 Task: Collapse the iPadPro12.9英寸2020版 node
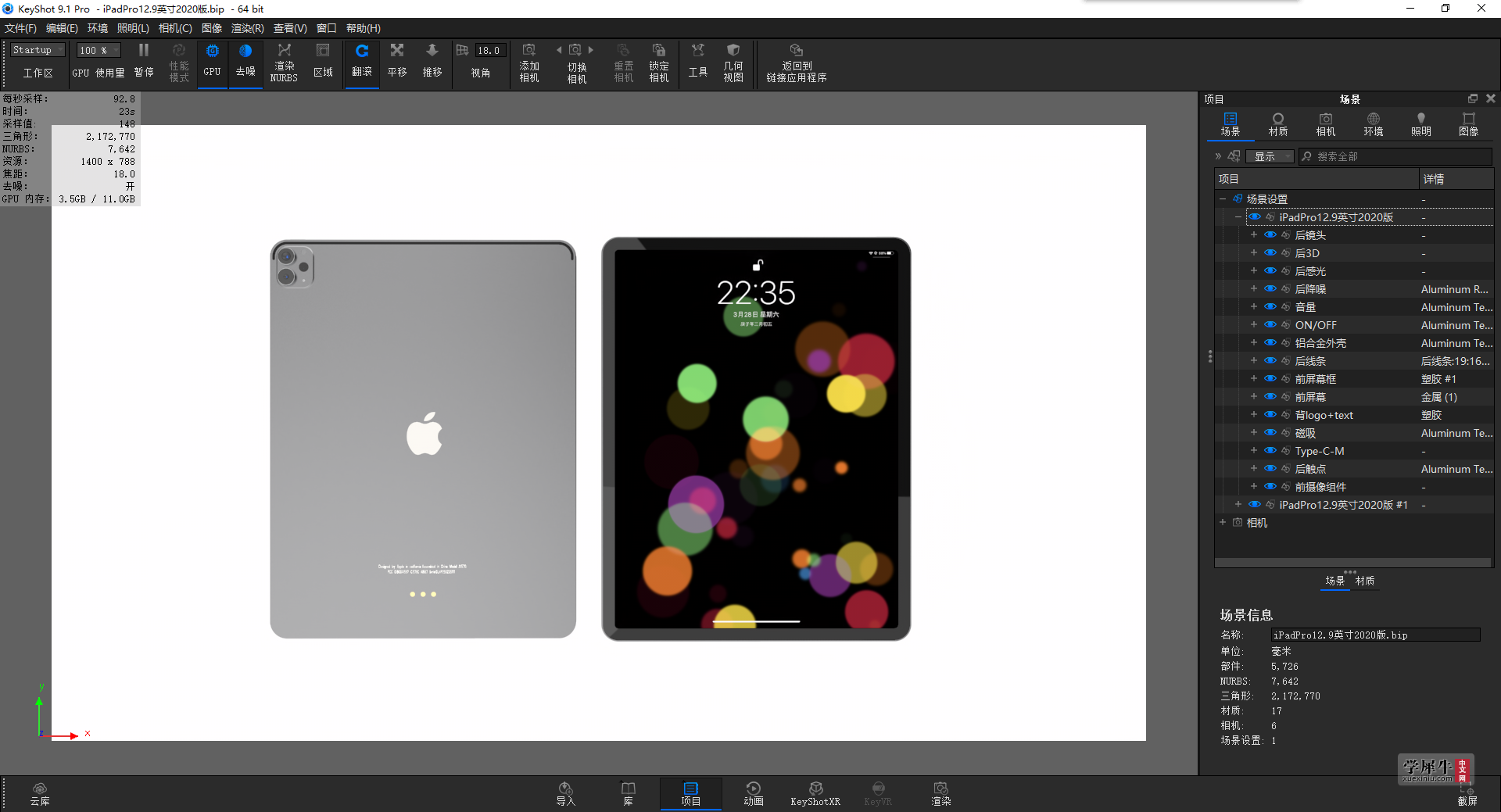coord(1238,217)
